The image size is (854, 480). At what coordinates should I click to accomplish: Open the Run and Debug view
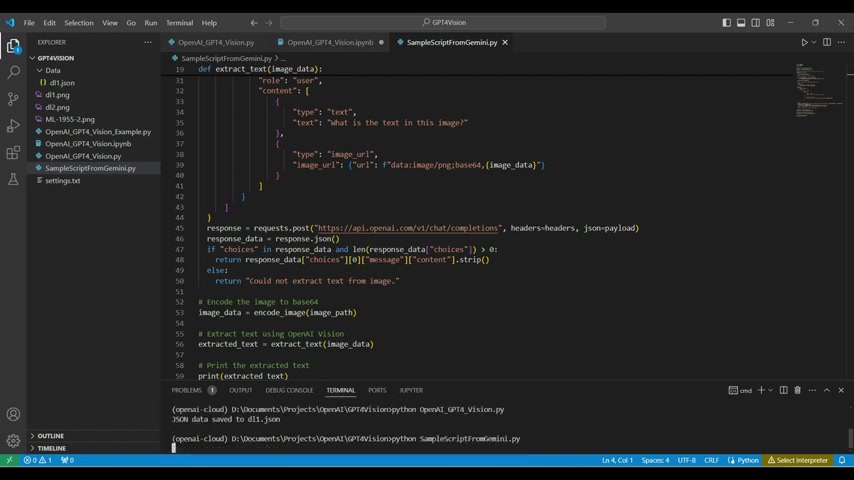pyautogui.click(x=13, y=126)
